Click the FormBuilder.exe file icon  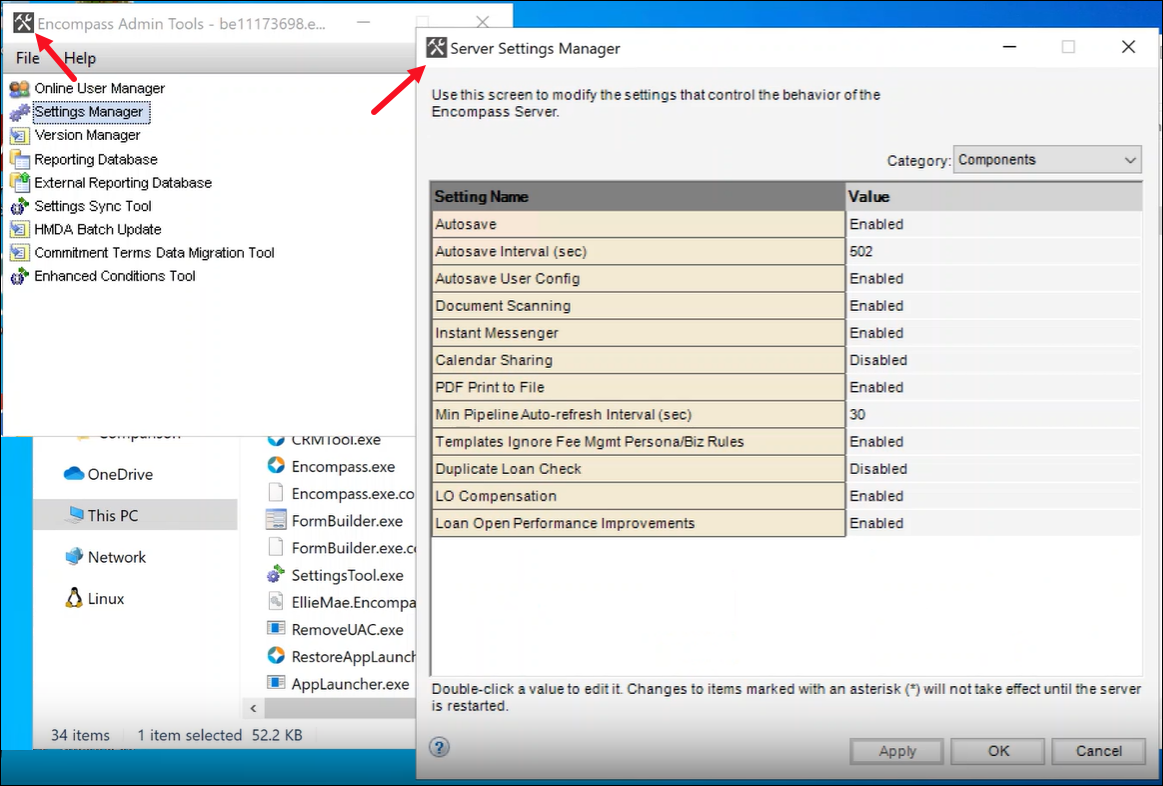coord(276,520)
